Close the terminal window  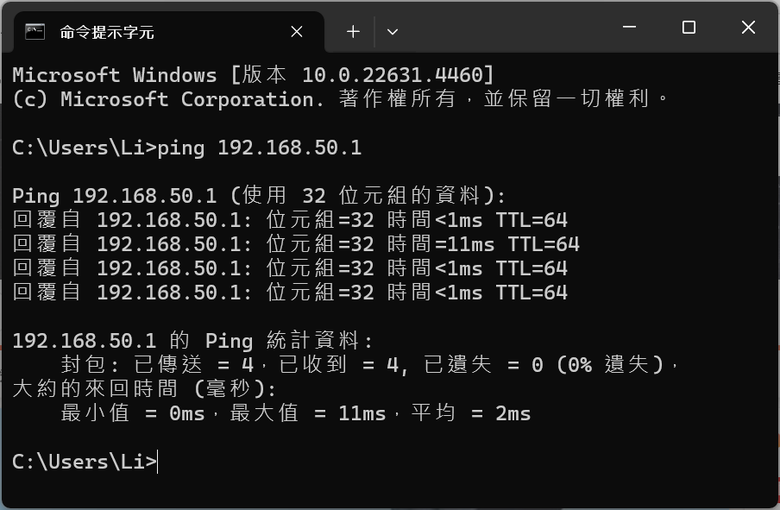click(x=748, y=27)
